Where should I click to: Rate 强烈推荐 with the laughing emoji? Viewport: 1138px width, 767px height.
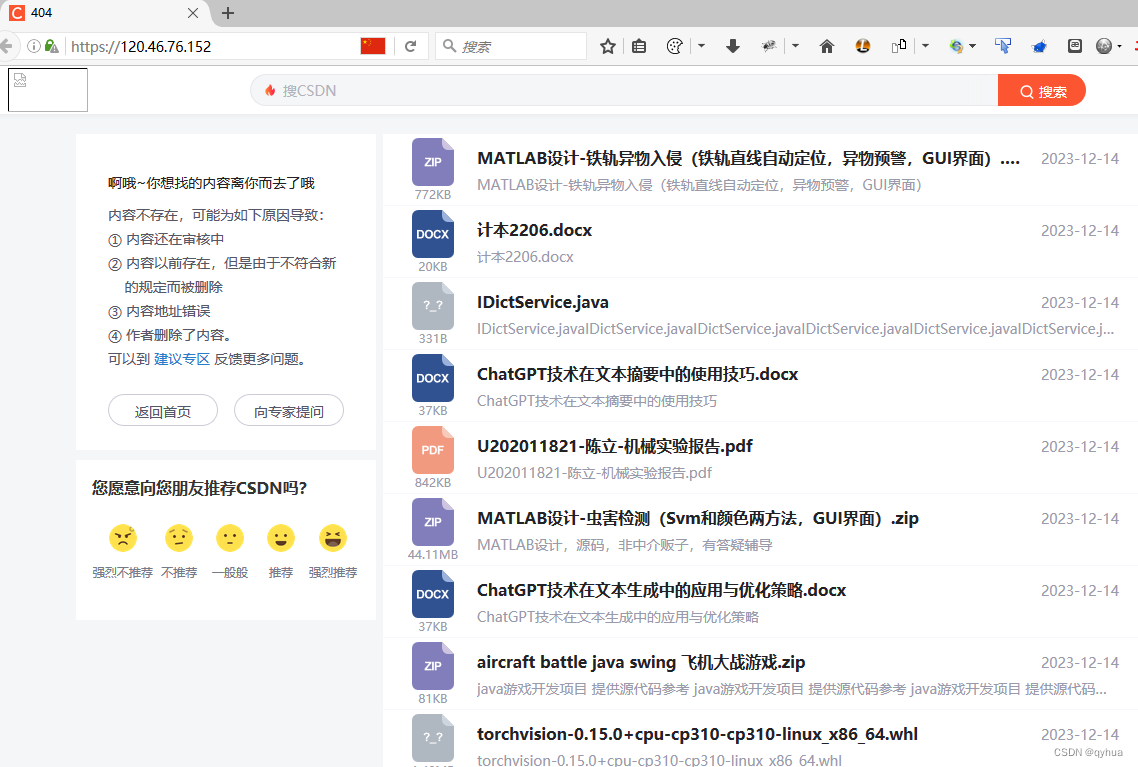tap(333, 538)
